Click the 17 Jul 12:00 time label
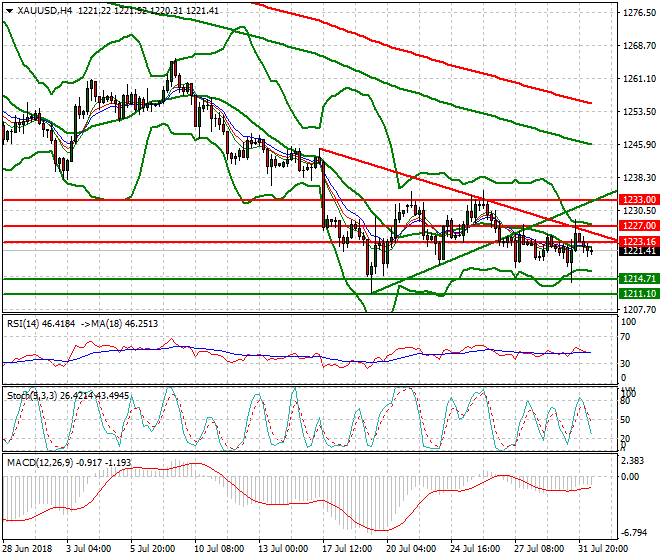 (348, 549)
